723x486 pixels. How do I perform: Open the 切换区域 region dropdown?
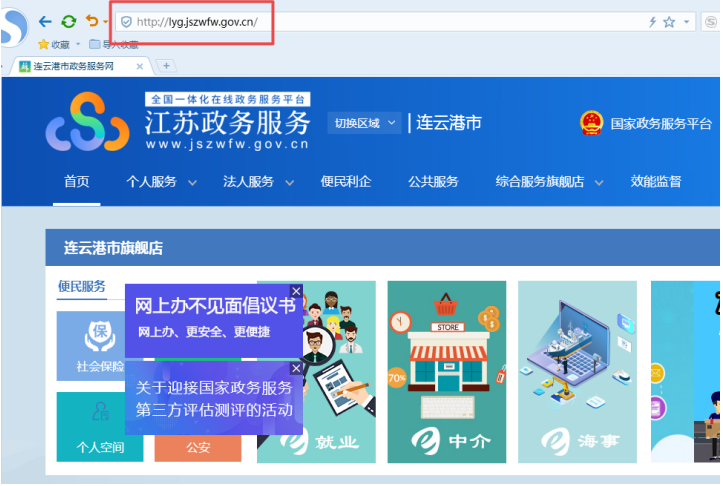[x=364, y=123]
